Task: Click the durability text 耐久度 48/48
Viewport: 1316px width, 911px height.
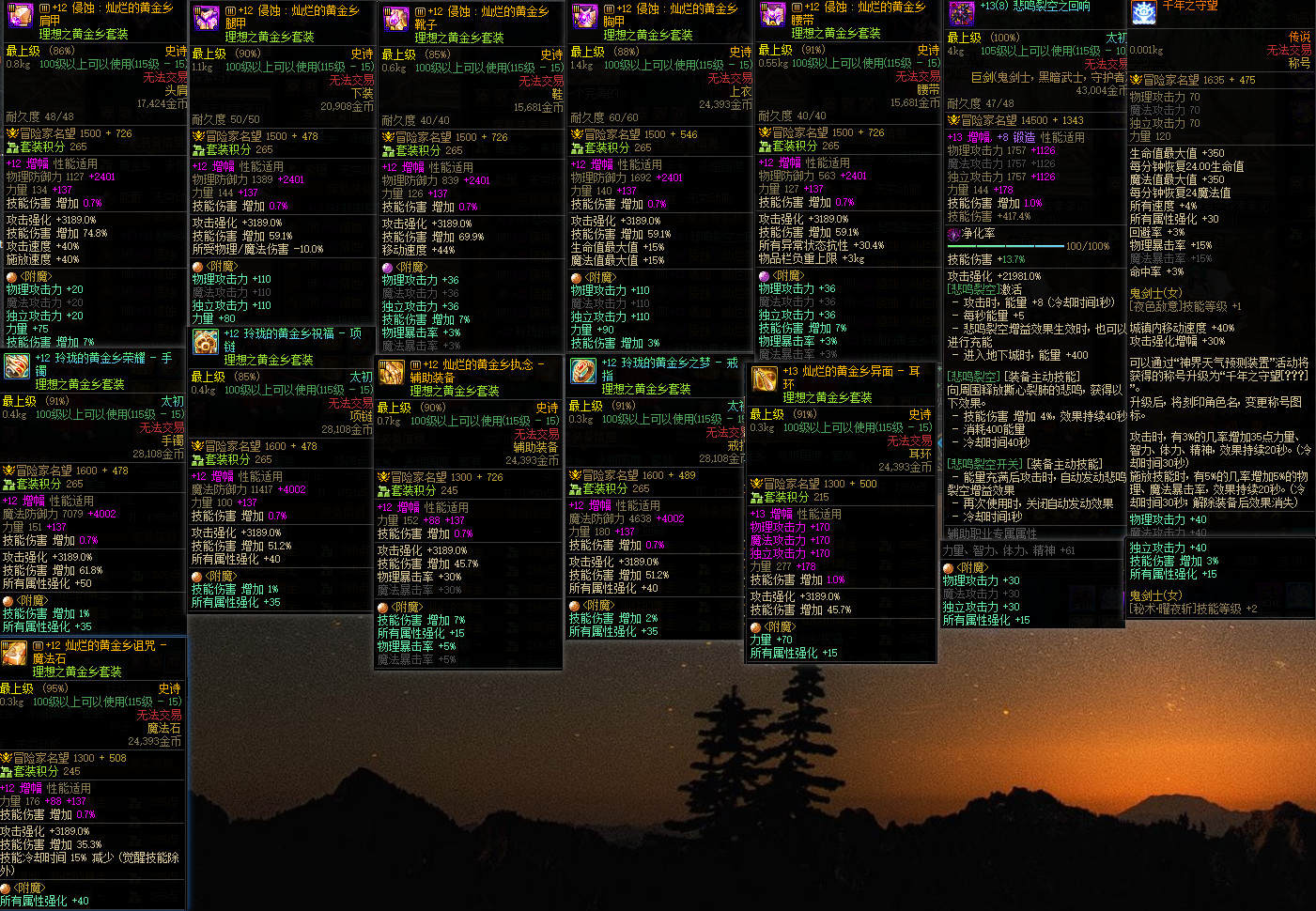Action: coord(39,116)
